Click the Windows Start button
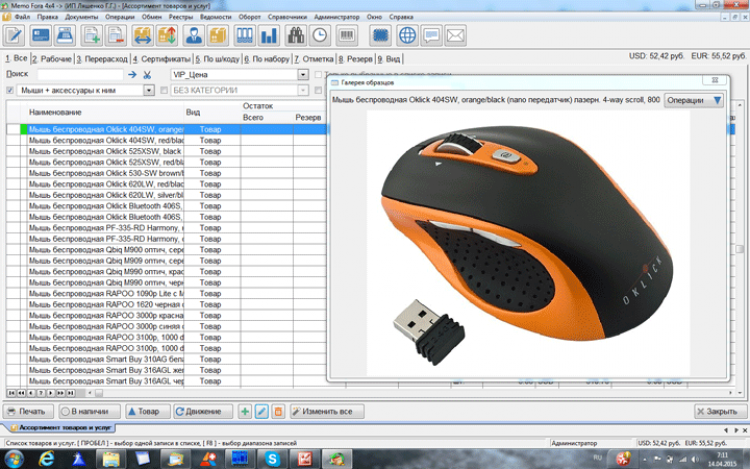Screen dimensions: 750x469 click(13, 460)
